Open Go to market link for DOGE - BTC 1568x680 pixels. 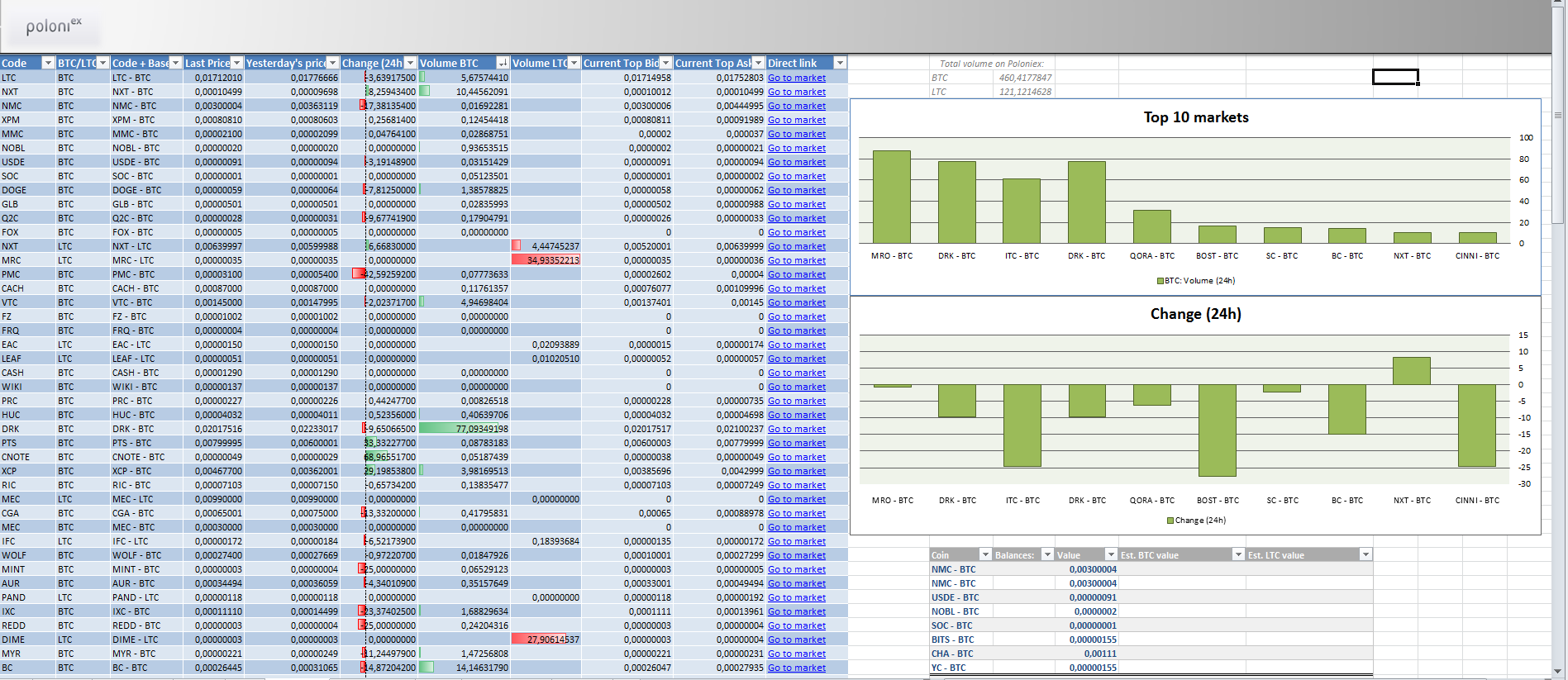pyautogui.click(x=797, y=190)
